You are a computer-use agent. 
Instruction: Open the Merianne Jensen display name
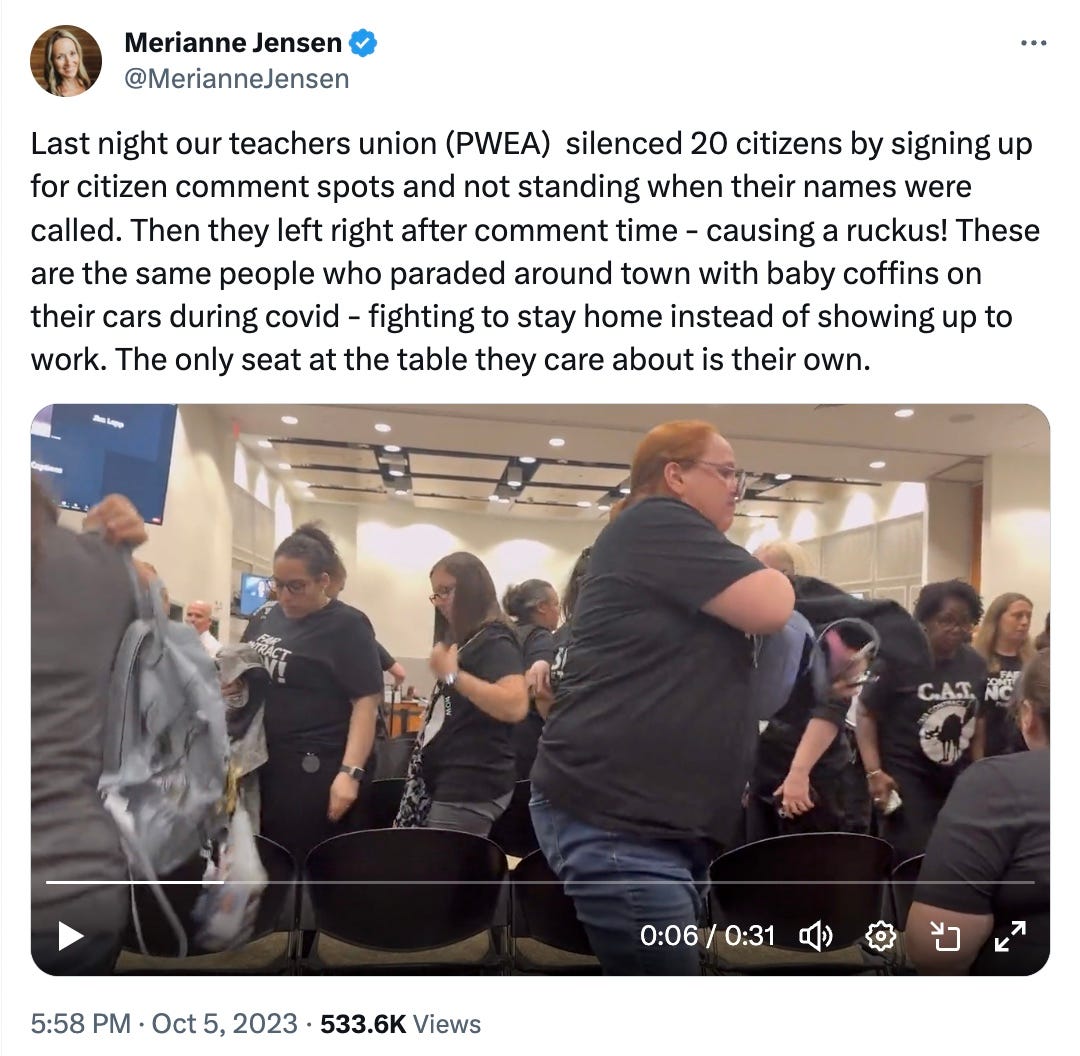[233, 43]
